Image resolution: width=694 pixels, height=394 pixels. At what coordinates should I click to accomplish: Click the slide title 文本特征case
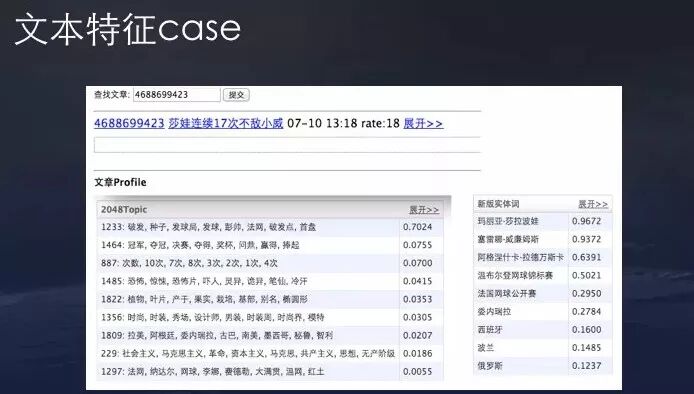click(127, 29)
